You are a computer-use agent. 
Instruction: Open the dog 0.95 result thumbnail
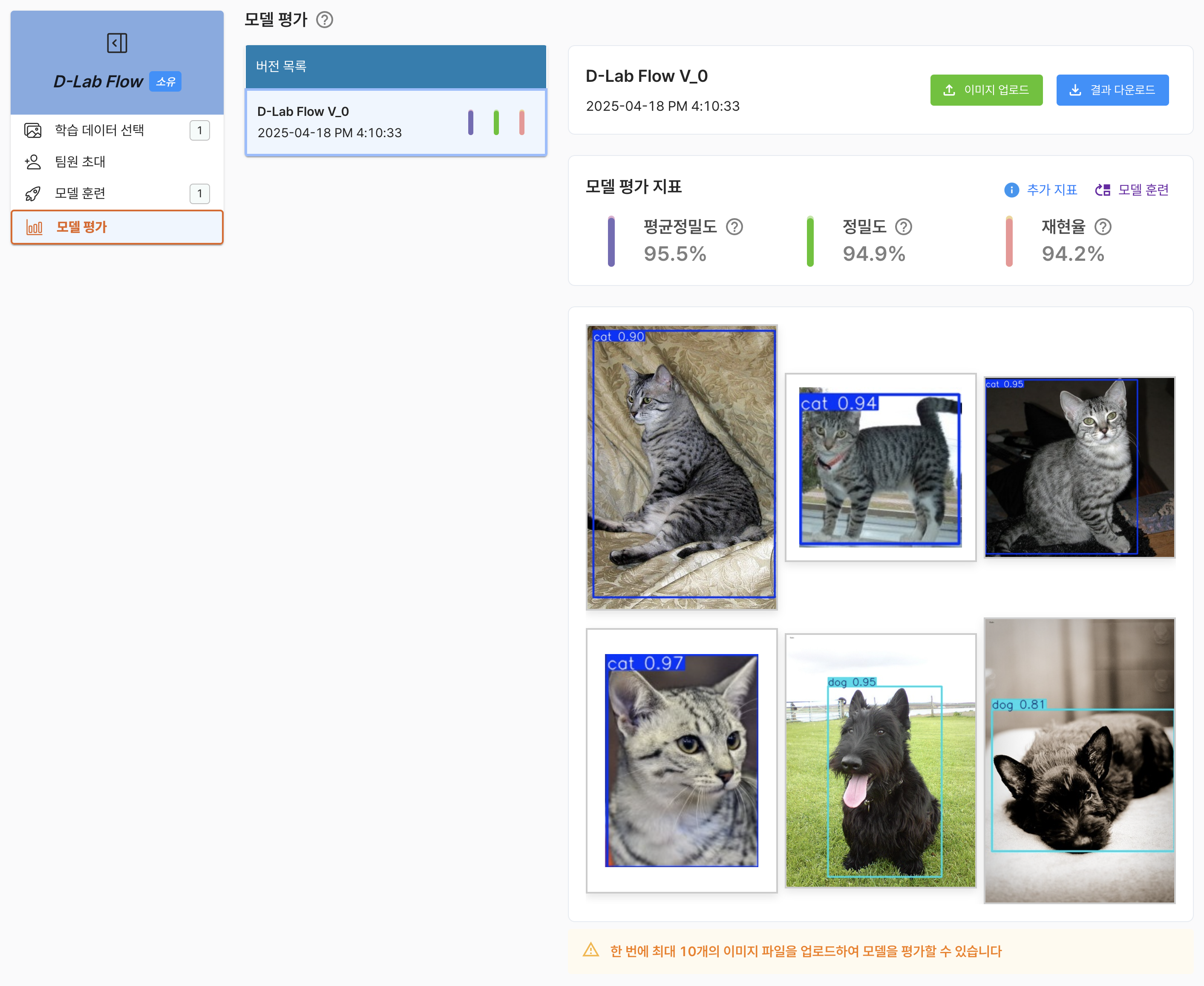point(880,761)
